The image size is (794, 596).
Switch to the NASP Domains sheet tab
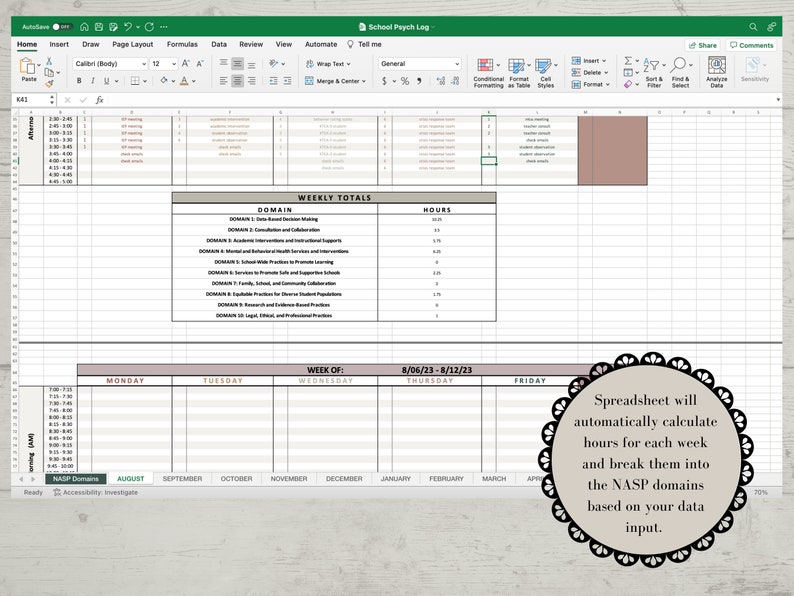[x=75, y=479]
